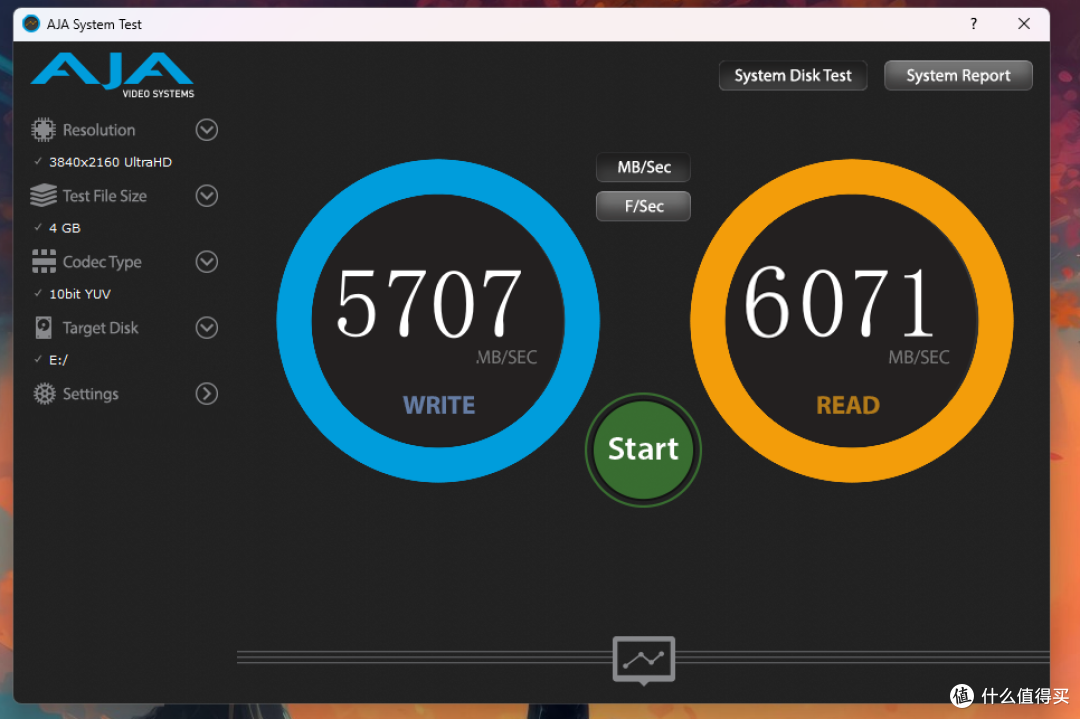Screen dimensions: 1080x719
Task: Click the Target Disk drive icon
Action: [x=43, y=328]
